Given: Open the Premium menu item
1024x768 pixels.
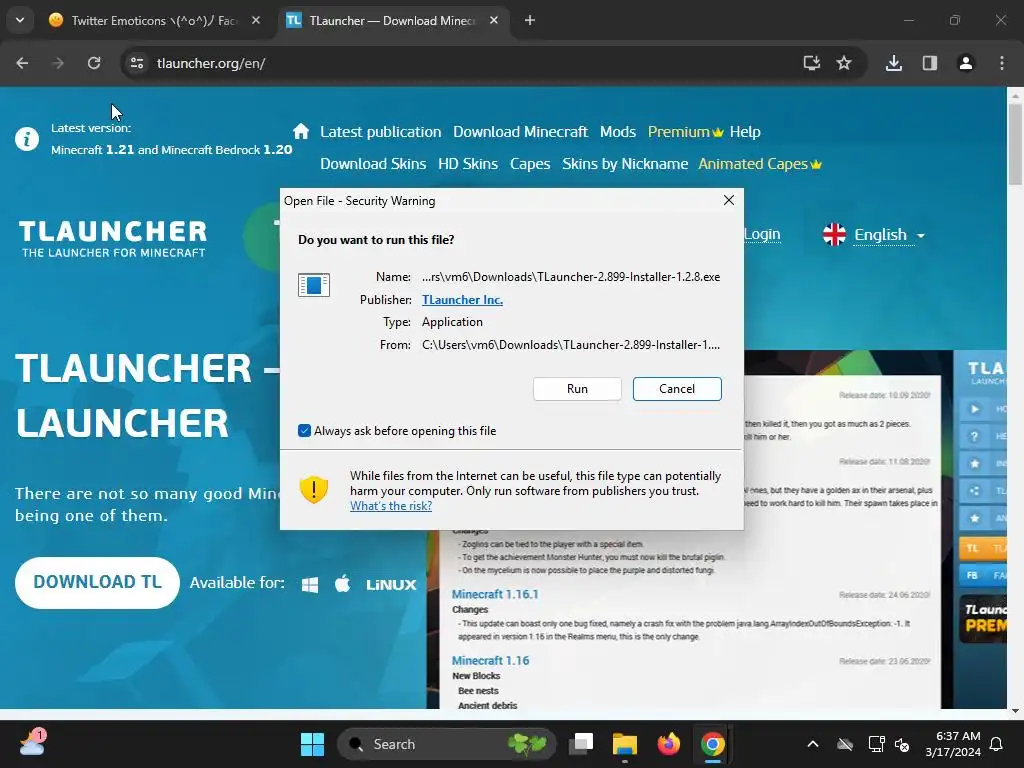Looking at the screenshot, I should click(685, 132).
